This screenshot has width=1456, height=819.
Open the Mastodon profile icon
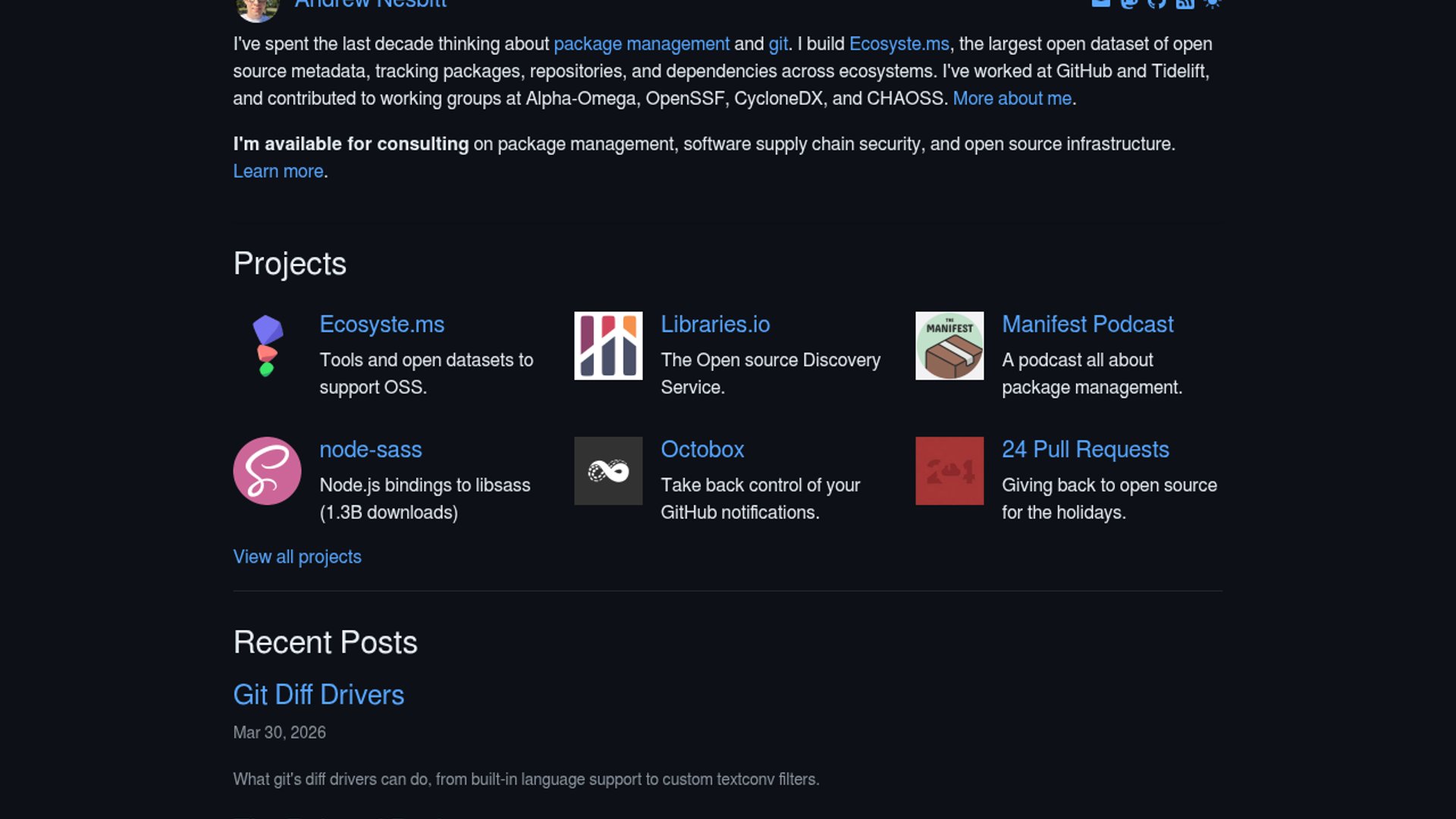point(1129,3)
